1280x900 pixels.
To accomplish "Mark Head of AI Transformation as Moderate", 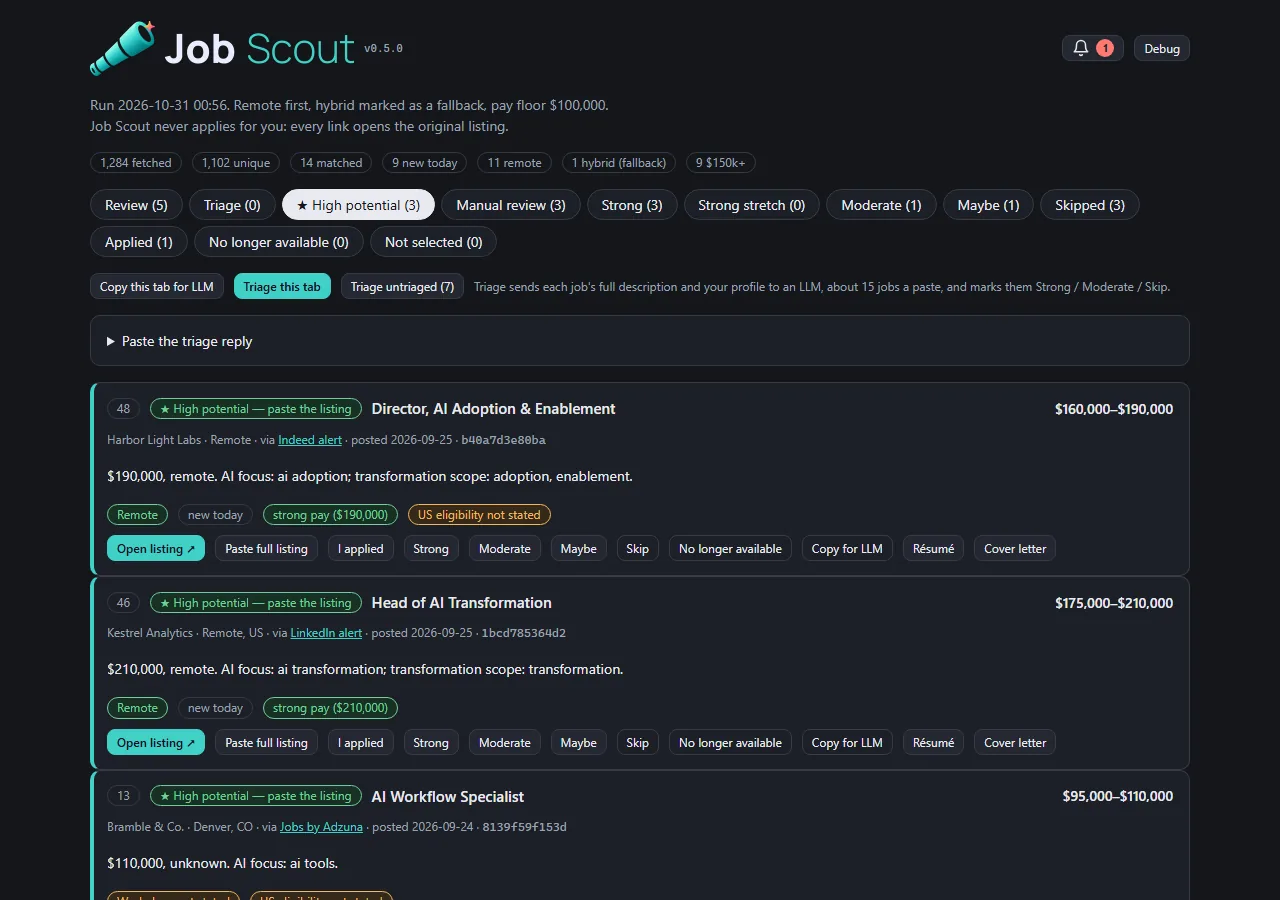I will [x=505, y=743].
